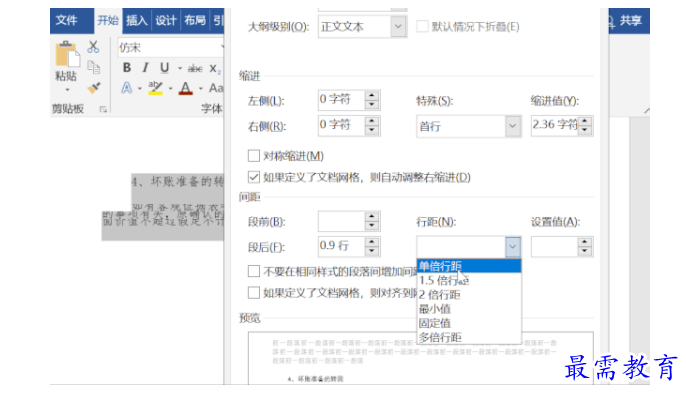This screenshot has height=399, width=686.
Task: Open the 文件 (File) tab
Action: [67, 20]
